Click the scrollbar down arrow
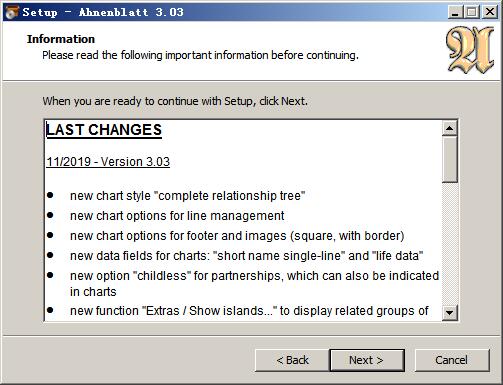The image size is (503, 385). pos(449,313)
